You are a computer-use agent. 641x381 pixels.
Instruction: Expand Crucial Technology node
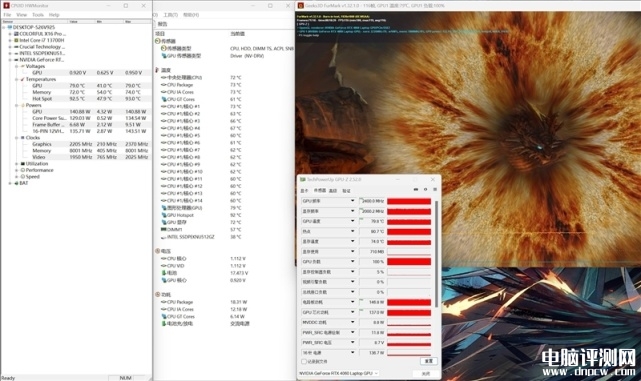(10, 47)
